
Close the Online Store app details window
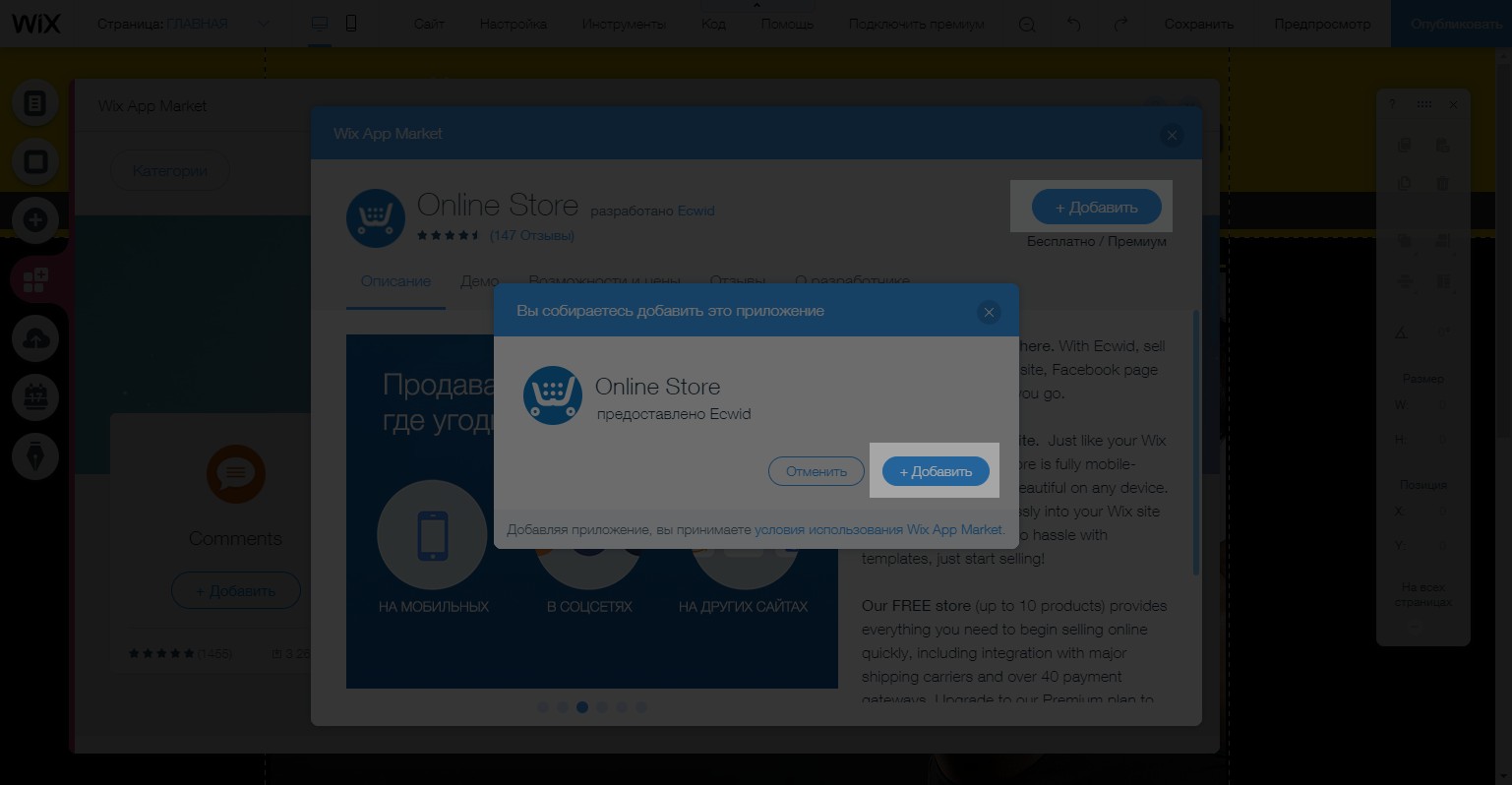[1171, 136]
